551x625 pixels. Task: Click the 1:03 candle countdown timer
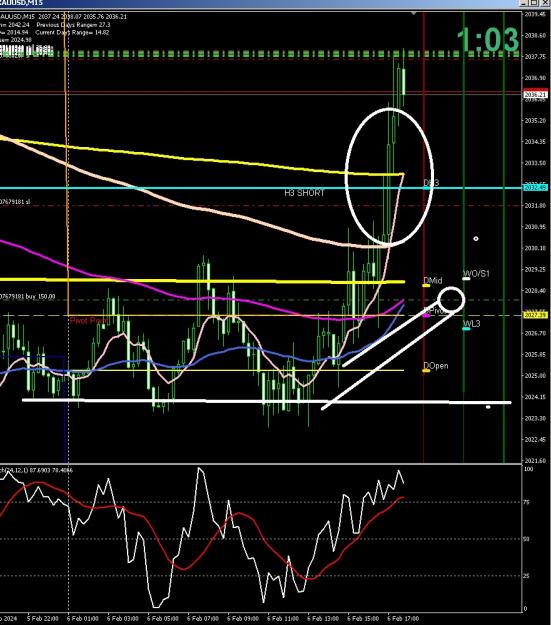(488, 39)
